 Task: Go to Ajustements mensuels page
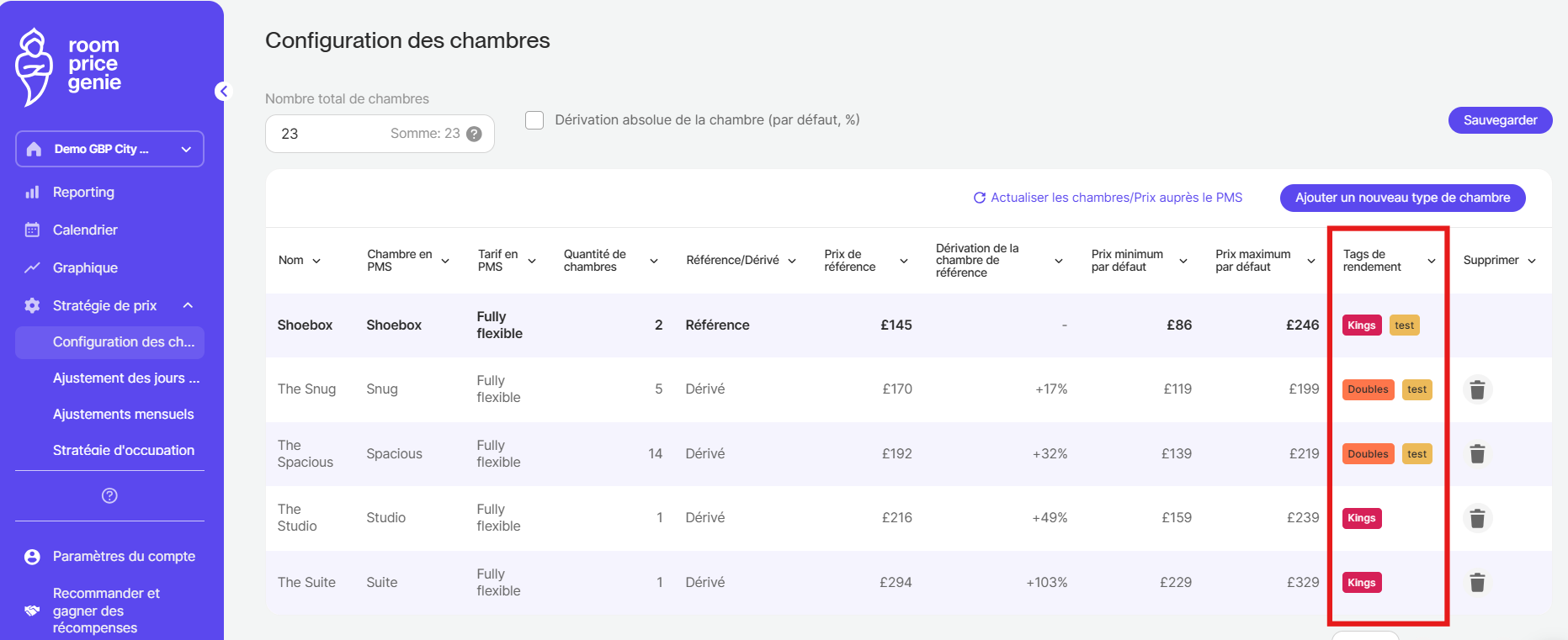[x=123, y=414]
